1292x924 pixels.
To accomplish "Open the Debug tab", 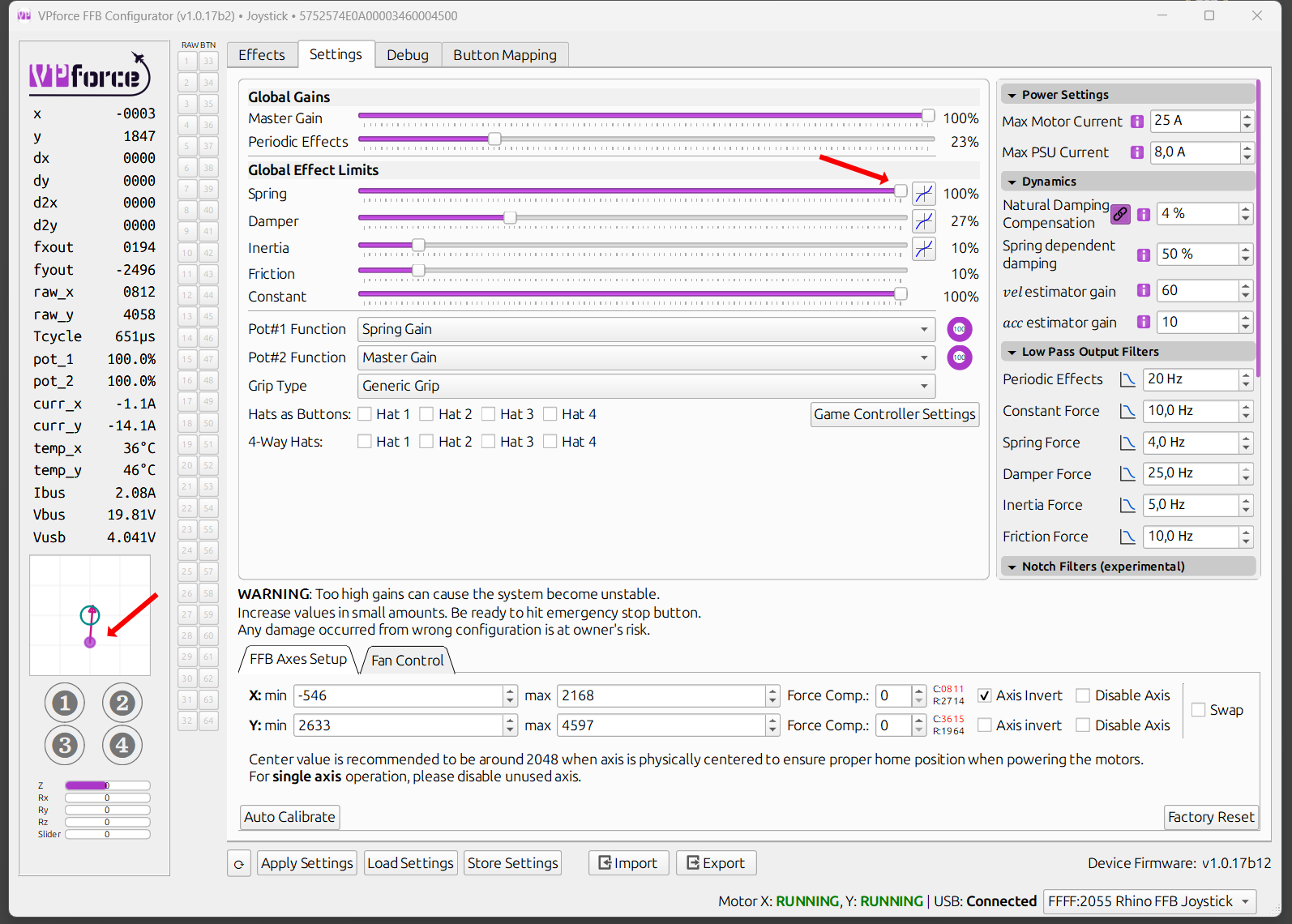I will (408, 55).
